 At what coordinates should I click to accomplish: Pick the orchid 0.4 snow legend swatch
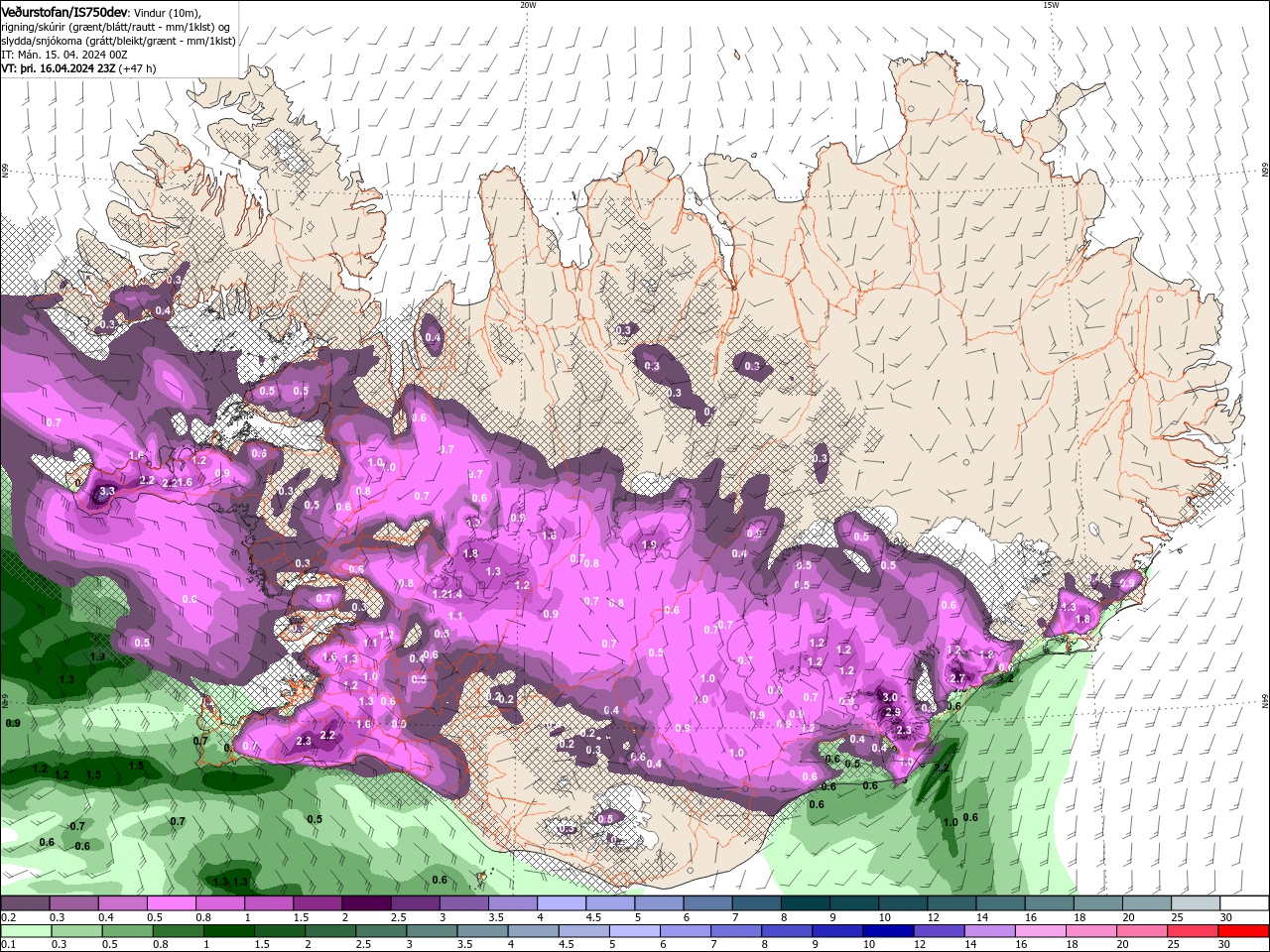(x=122, y=903)
